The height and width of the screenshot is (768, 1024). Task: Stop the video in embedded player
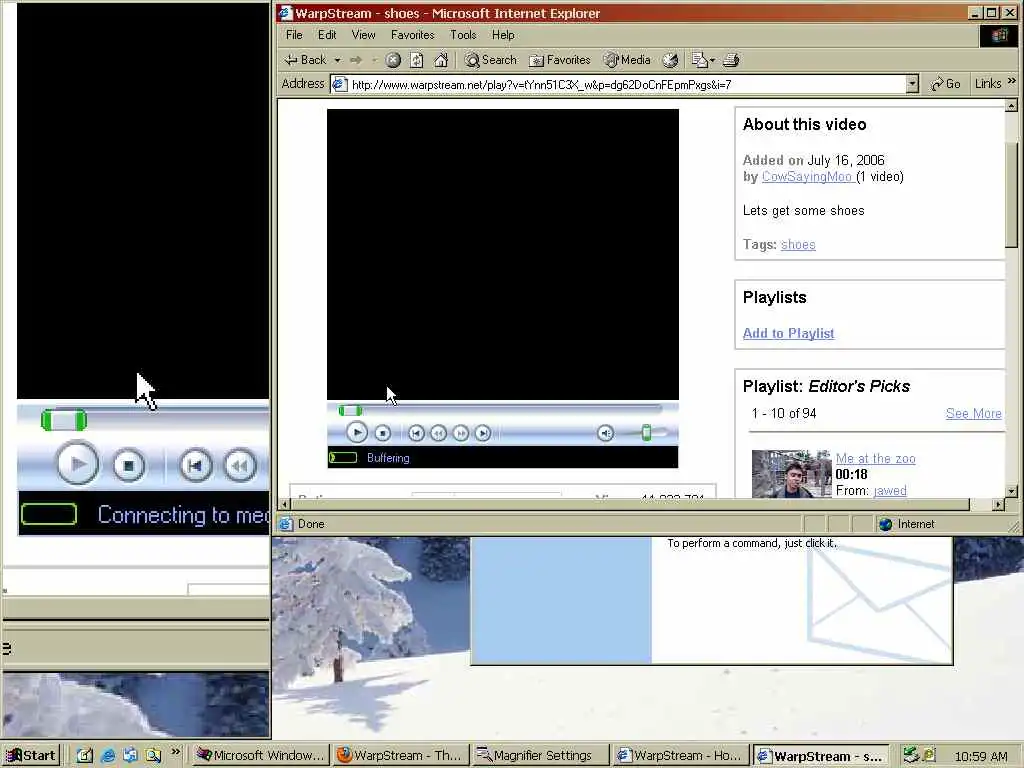[x=383, y=433]
